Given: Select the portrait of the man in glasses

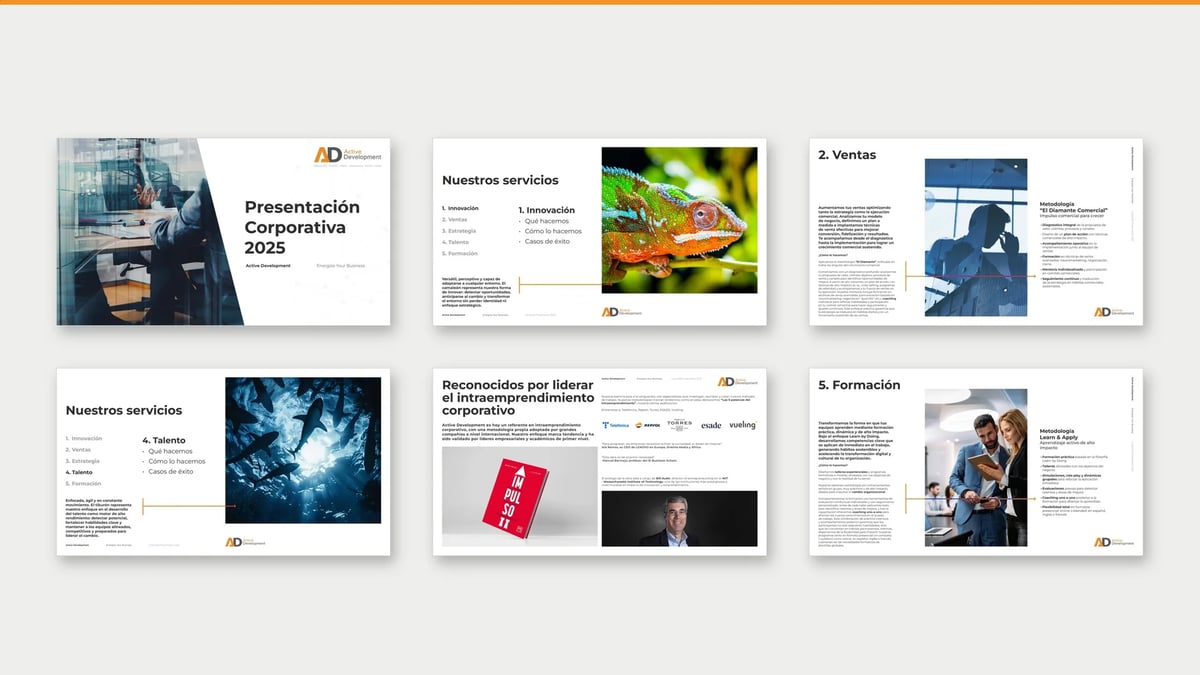Looking at the screenshot, I should (680, 519).
